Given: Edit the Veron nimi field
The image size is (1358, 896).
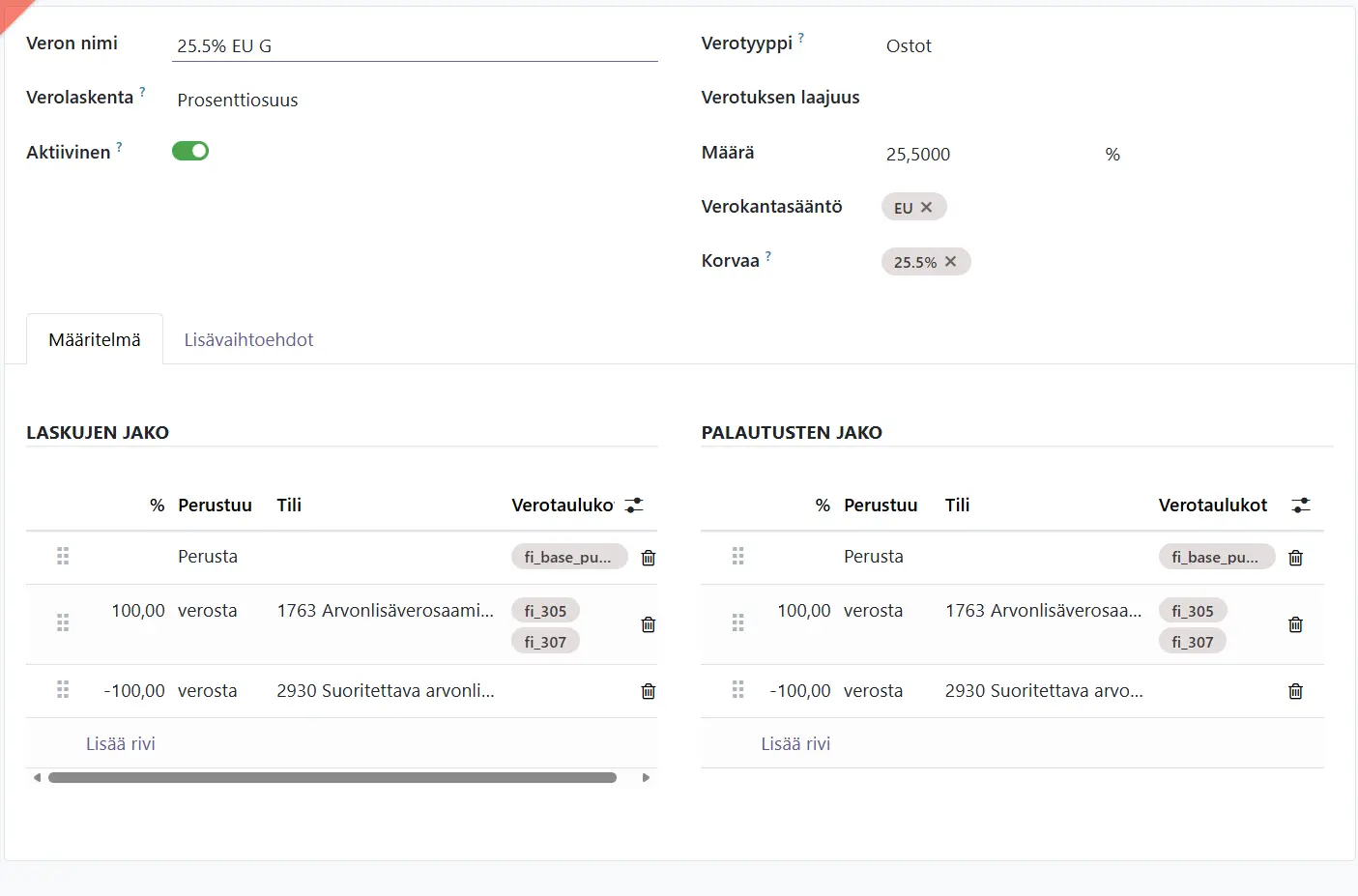Looking at the screenshot, I should tap(415, 45).
